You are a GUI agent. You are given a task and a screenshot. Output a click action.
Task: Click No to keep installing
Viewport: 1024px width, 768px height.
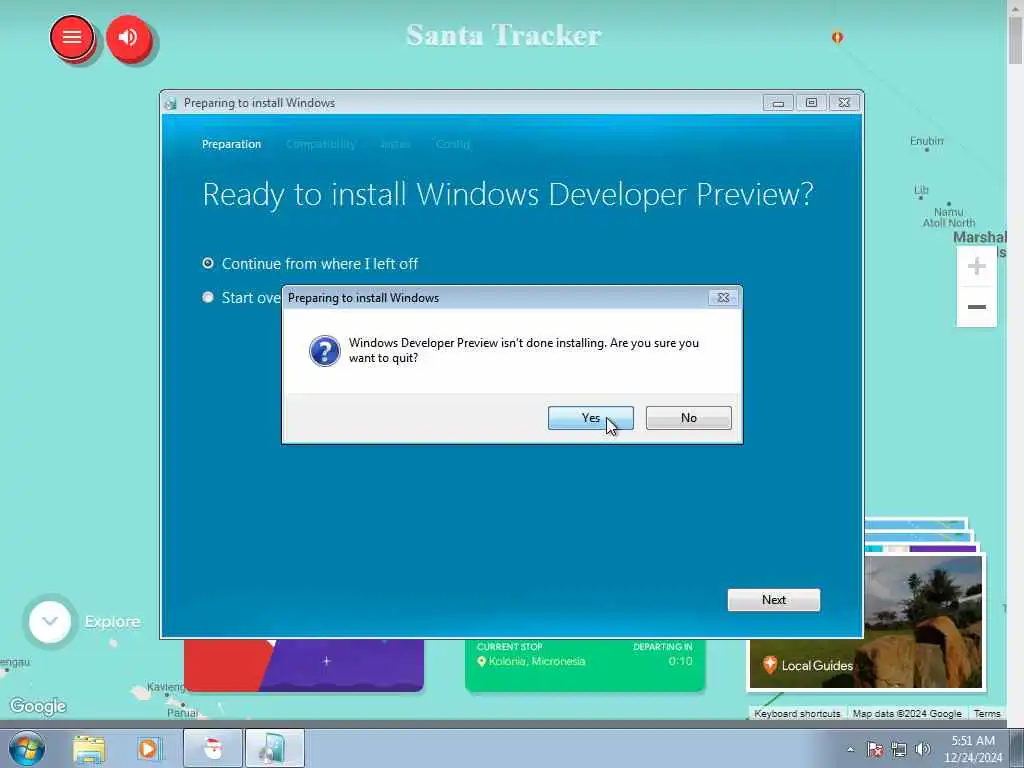pos(688,418)
